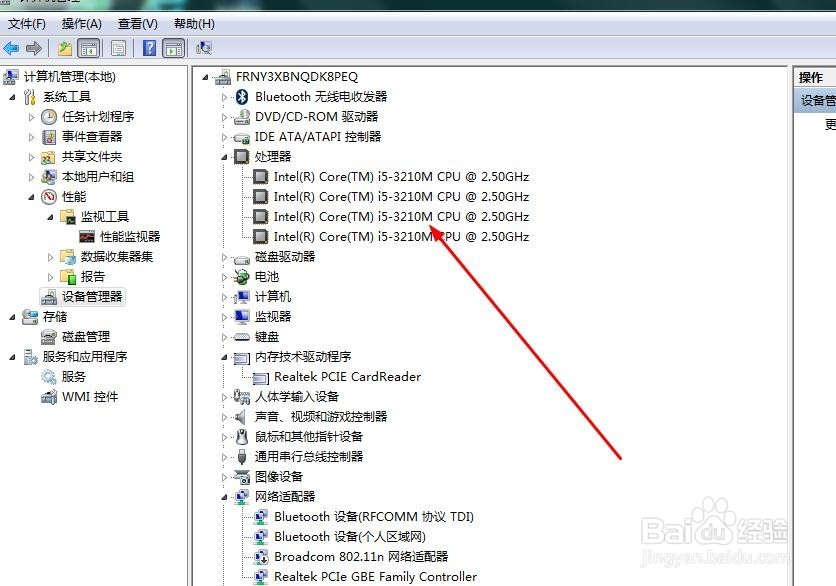Open the 文件(F) menu

click(27, 23)
